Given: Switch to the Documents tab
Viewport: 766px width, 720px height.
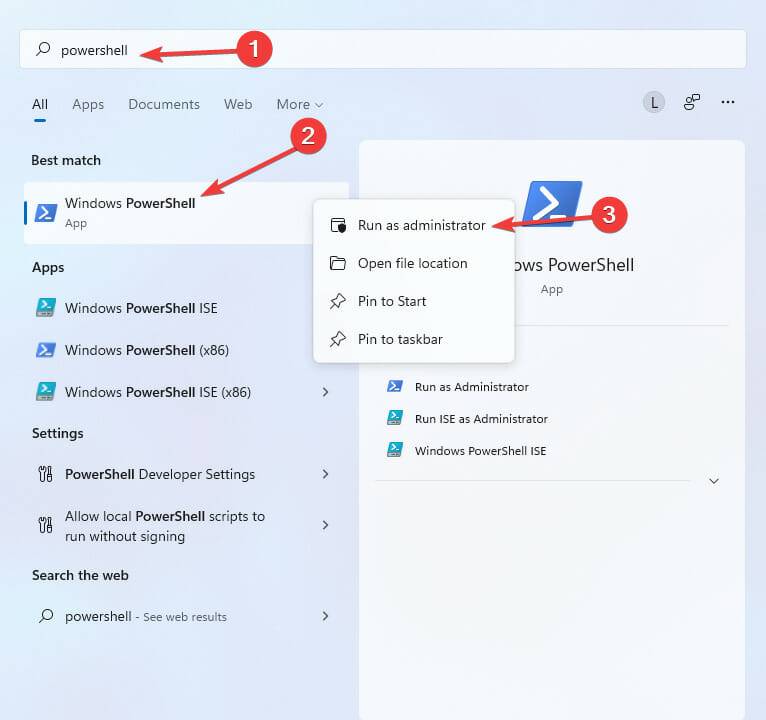Looking at the screenshot, I should [x=164, y=104].
